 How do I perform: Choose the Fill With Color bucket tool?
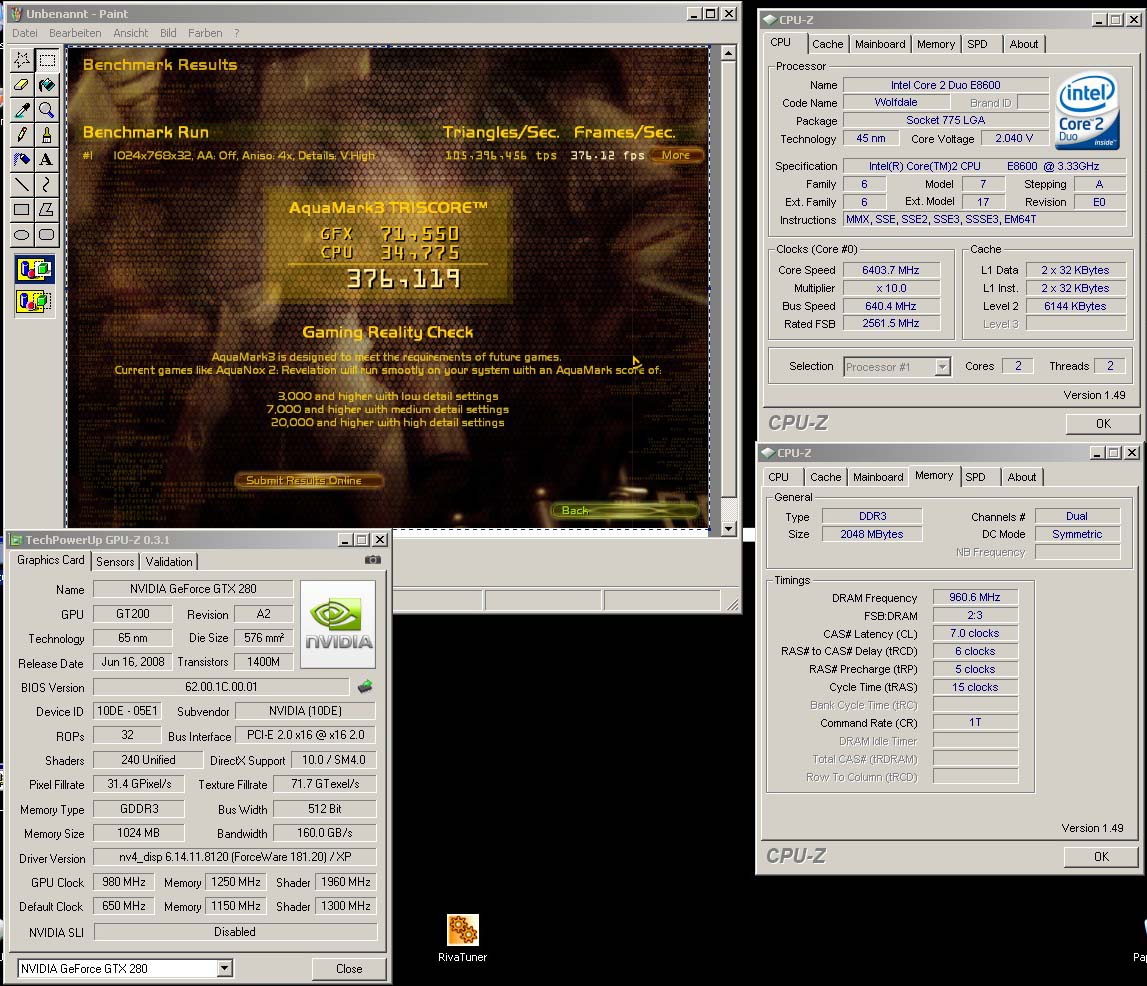(x=47, y=85)
